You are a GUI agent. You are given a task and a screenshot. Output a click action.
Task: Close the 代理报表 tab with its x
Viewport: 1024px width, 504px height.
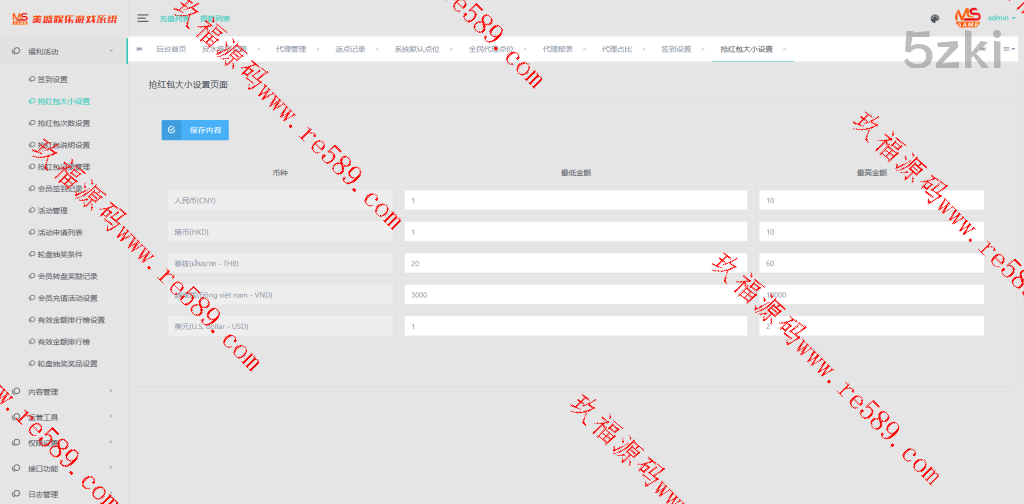coord(586,49)
